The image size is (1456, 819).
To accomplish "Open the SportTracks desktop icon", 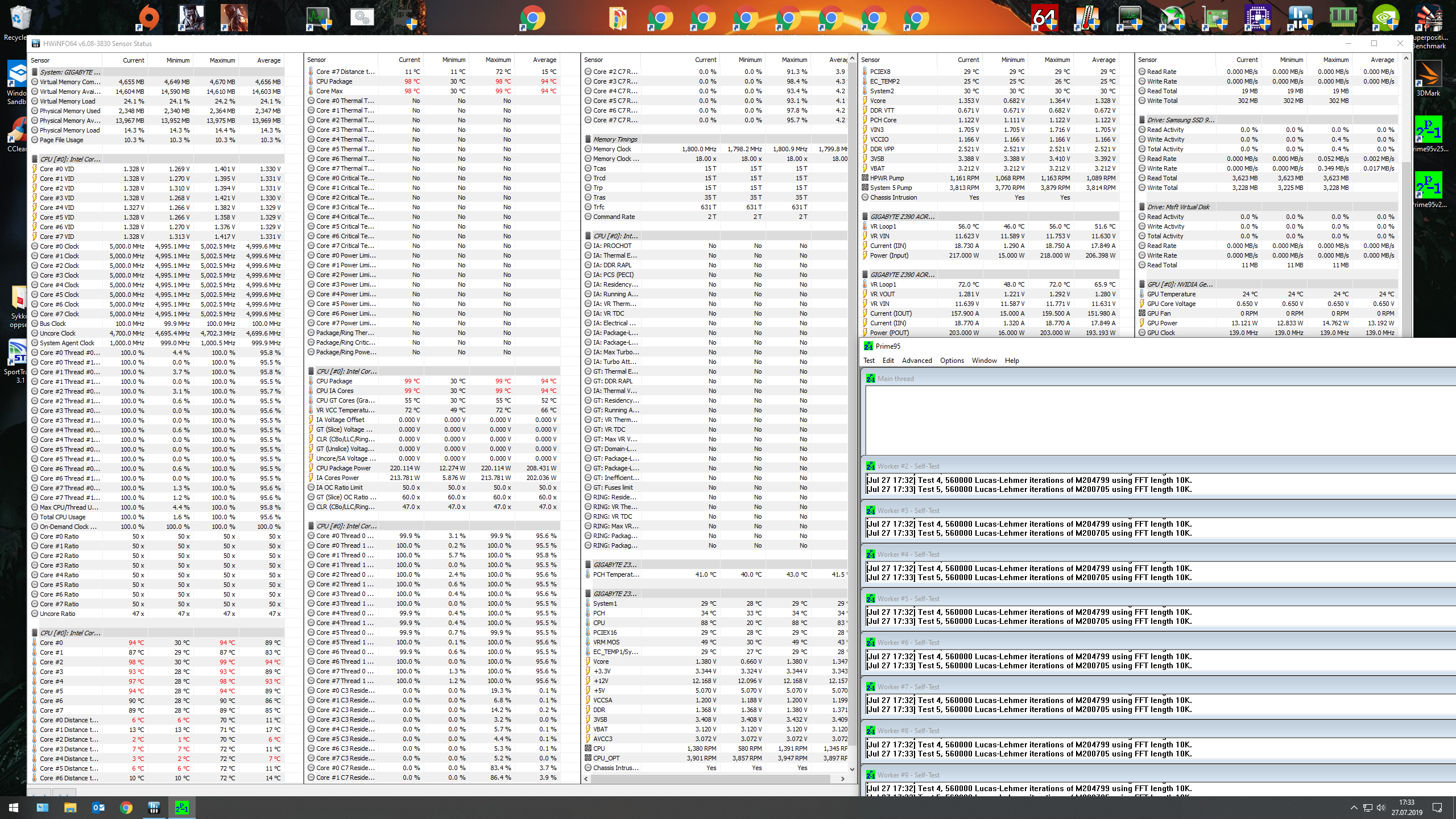I will [x=17, y=353].
